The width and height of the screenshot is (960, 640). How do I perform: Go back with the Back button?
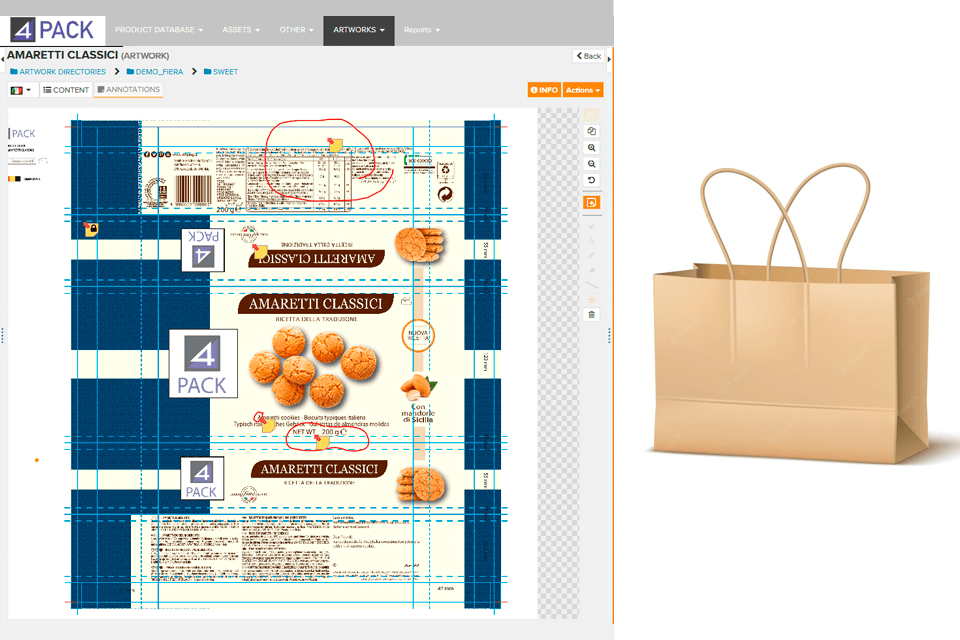(589, 56)
